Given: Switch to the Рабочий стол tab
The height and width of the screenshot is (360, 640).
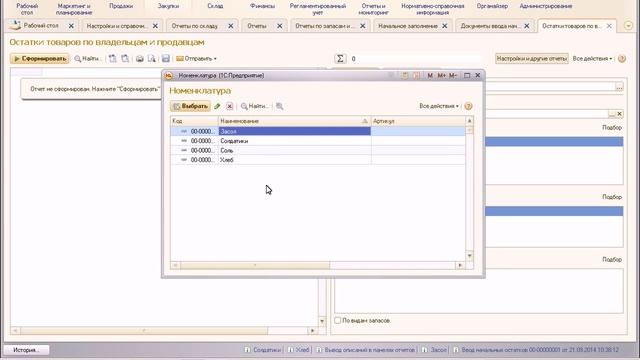Looking at the screenshot, I should pos(41,26).
